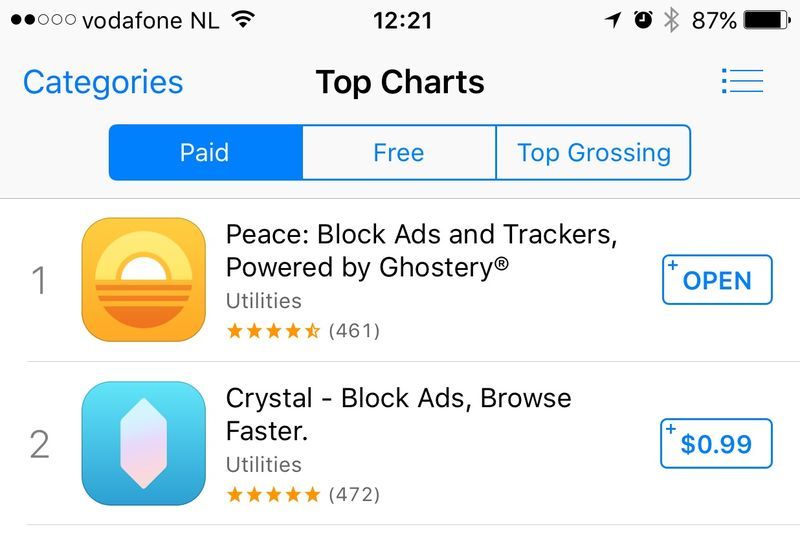
Task: Tap the Crystal app icon
Action: pyautogui.click(x=143, y=443)
